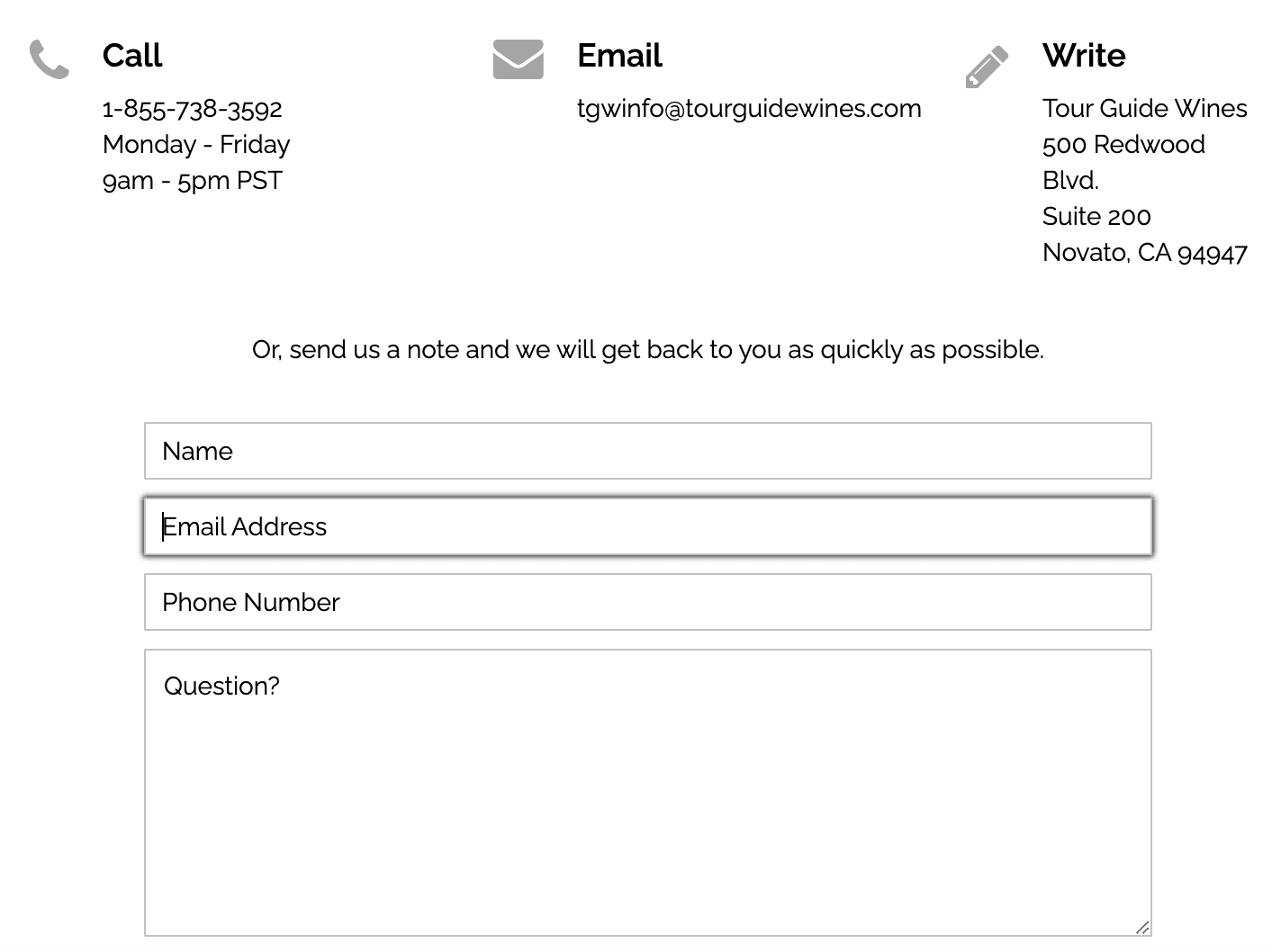This screenshot has height=952, width=1272.
Task: Click the 500 Redwood Blvd. address line
Action: [x=1123, y=163]
